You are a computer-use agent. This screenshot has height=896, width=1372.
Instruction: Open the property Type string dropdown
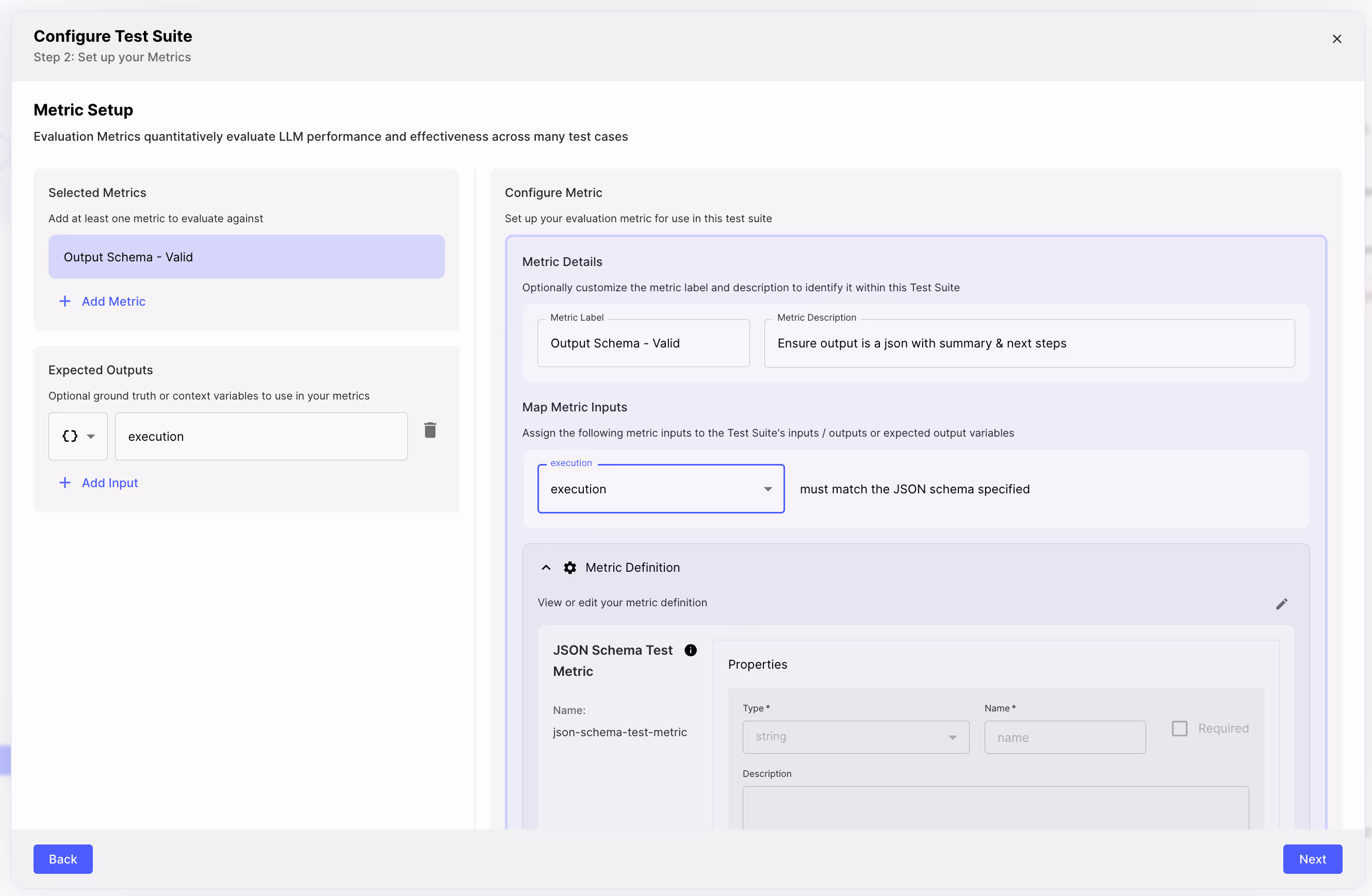click(x=856, y=737)
